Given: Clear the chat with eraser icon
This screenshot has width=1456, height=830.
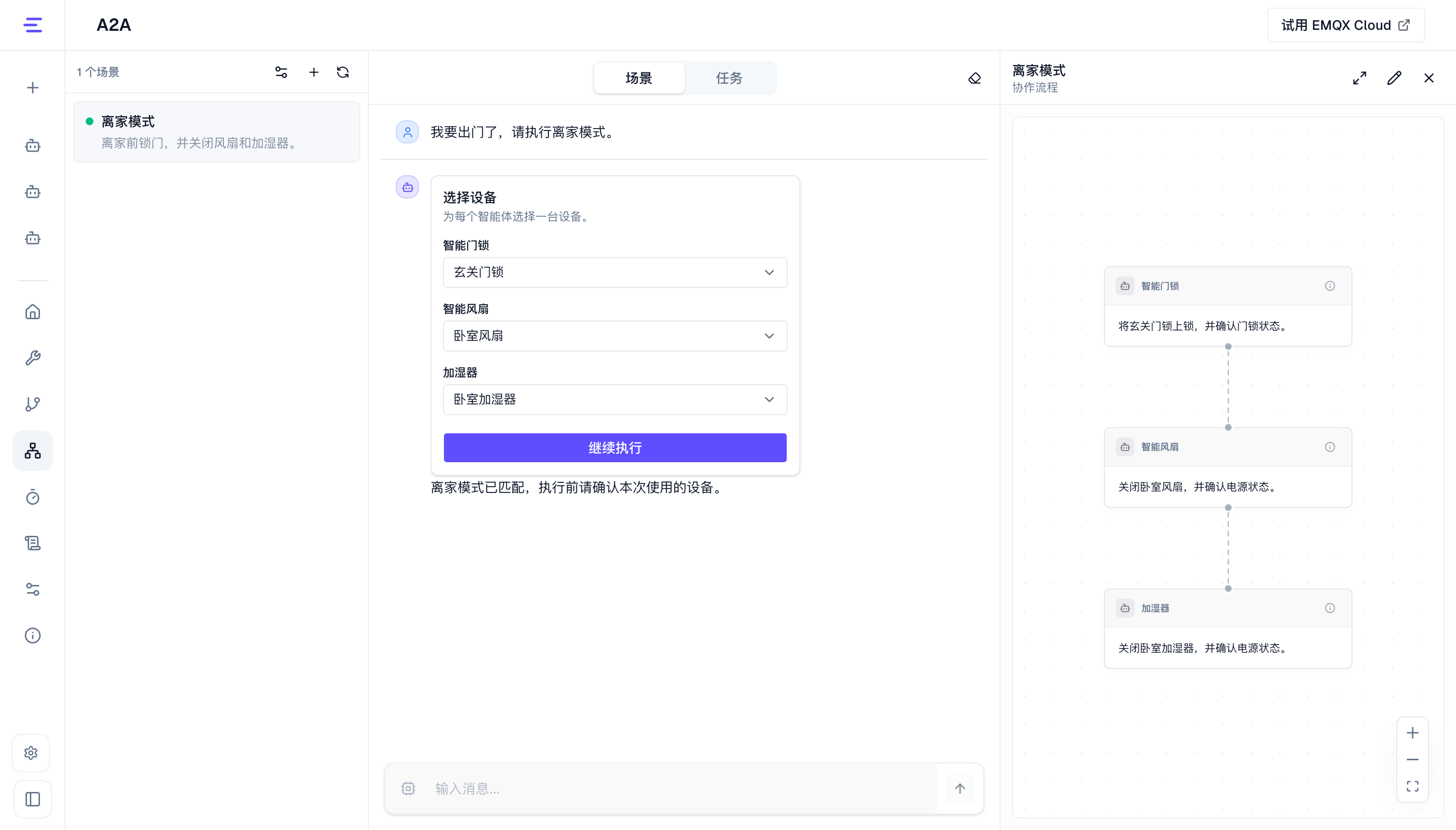Looking at the screenshot, I should [975, 78].
